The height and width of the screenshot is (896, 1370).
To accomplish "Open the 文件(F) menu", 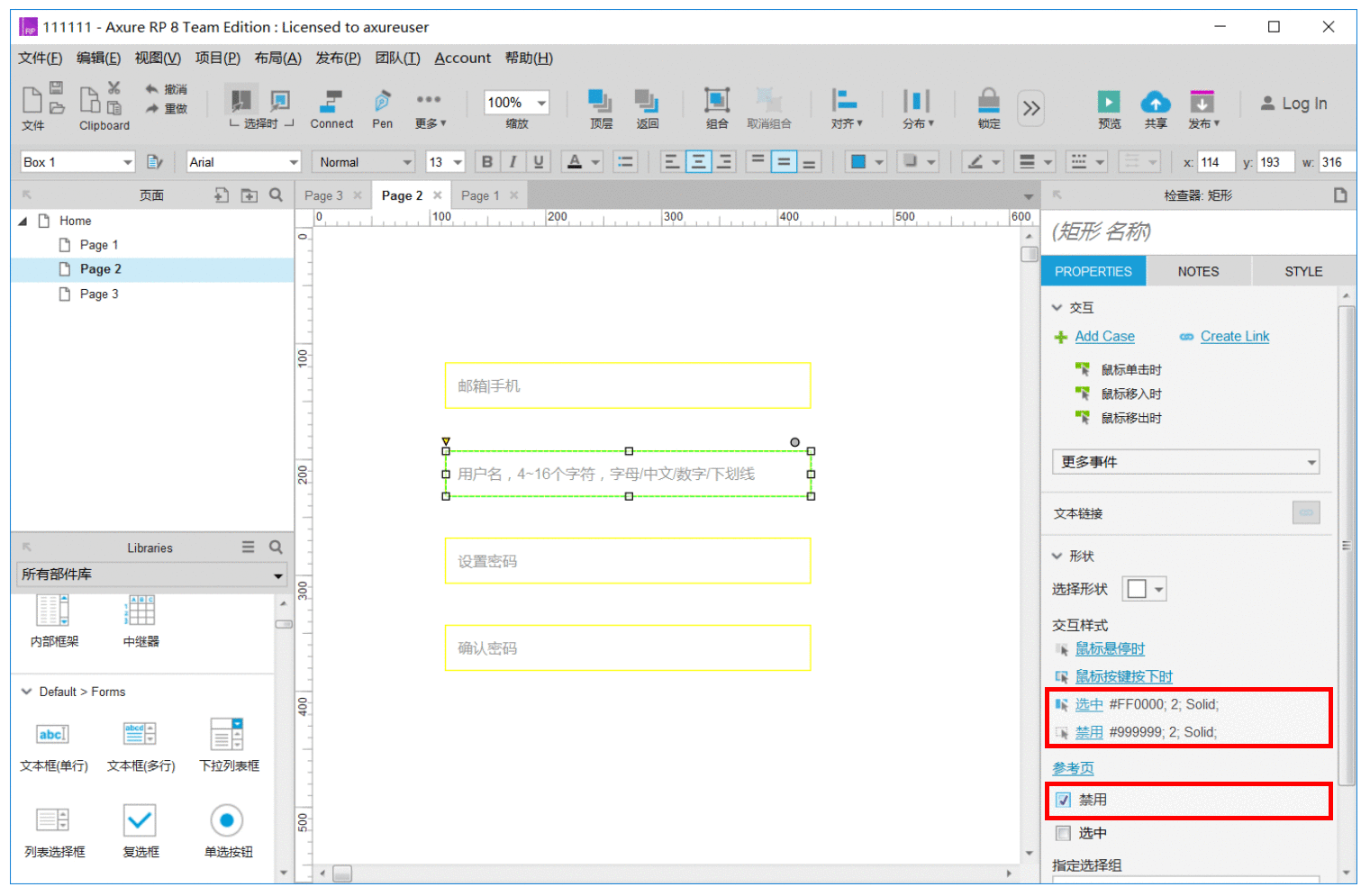I will pos(41,59).
